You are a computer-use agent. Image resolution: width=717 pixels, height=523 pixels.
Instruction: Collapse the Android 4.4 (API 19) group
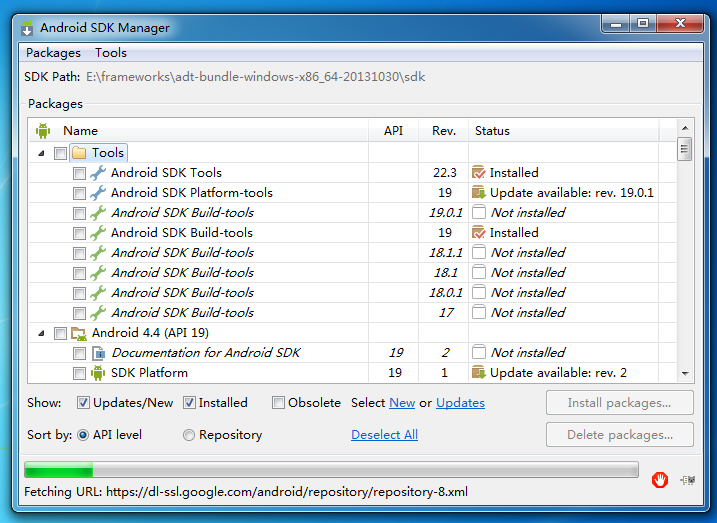[x=42, y=333]
